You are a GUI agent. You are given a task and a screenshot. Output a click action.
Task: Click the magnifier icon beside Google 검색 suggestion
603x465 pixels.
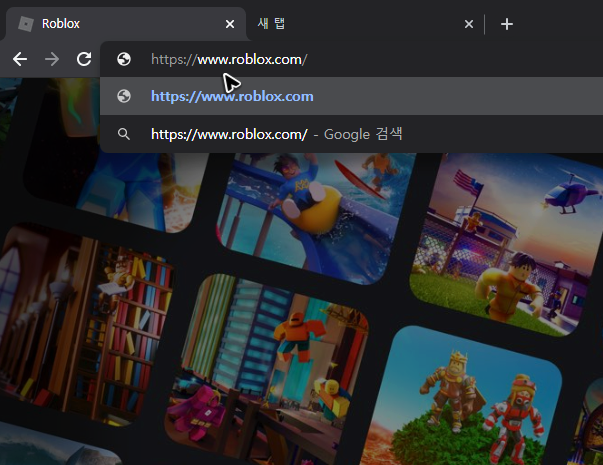click(124, 134)
